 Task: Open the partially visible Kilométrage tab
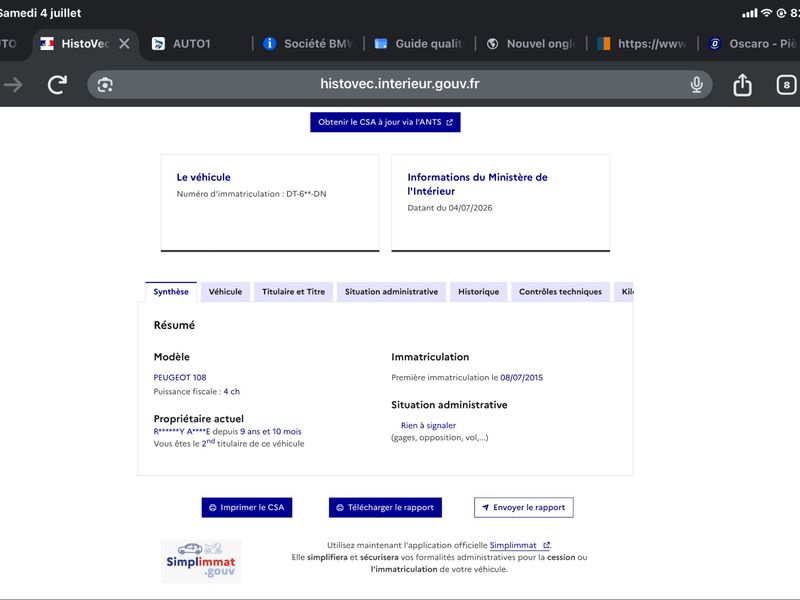(x=624, y=292)
